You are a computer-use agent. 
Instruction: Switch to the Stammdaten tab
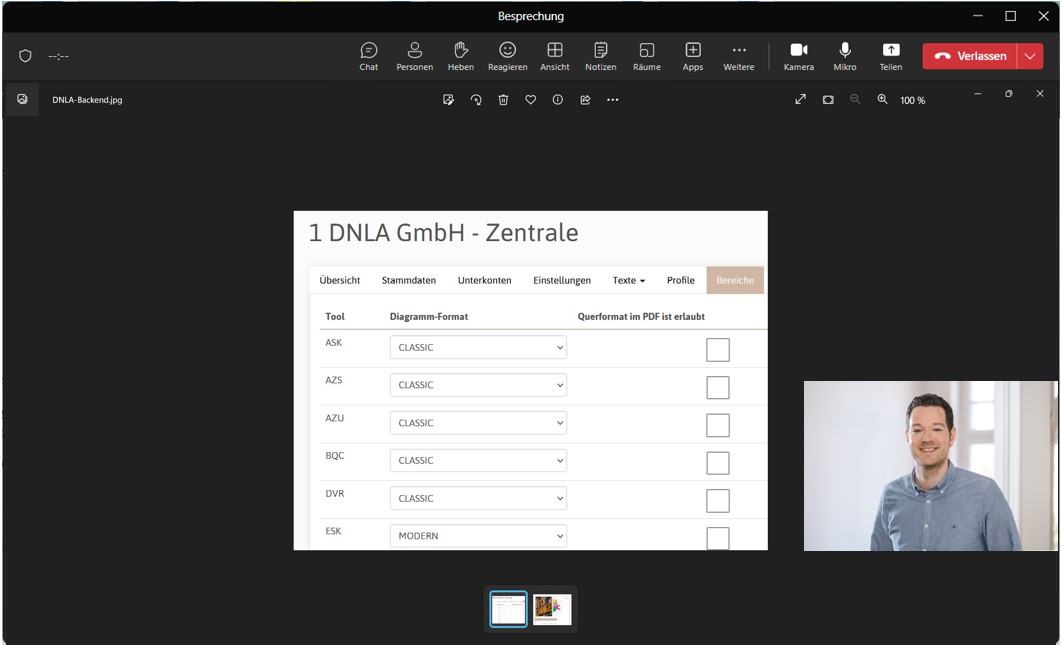[x=408, y=280]
